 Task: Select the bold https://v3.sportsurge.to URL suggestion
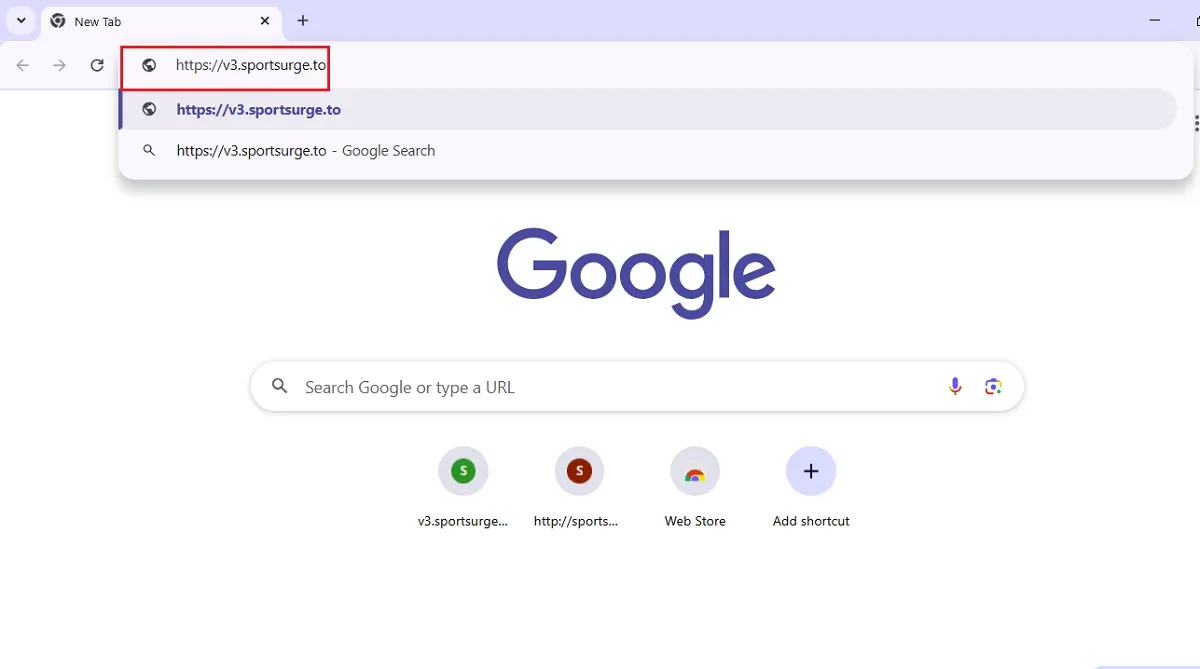pos(259,110)
